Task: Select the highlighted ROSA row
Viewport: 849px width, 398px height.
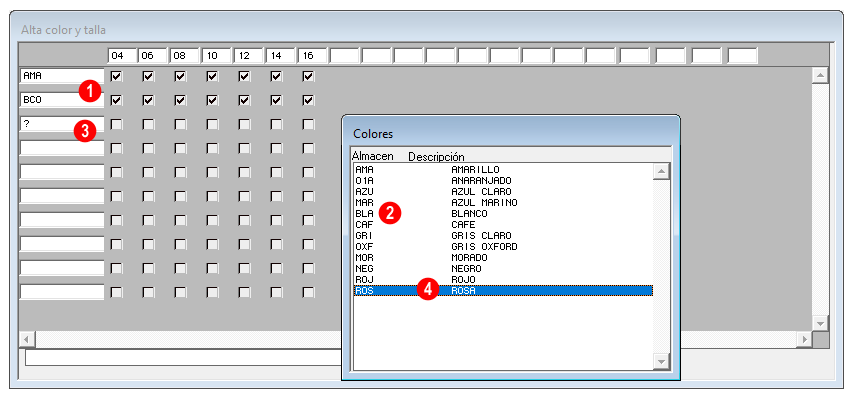Action: coord(503,290)
